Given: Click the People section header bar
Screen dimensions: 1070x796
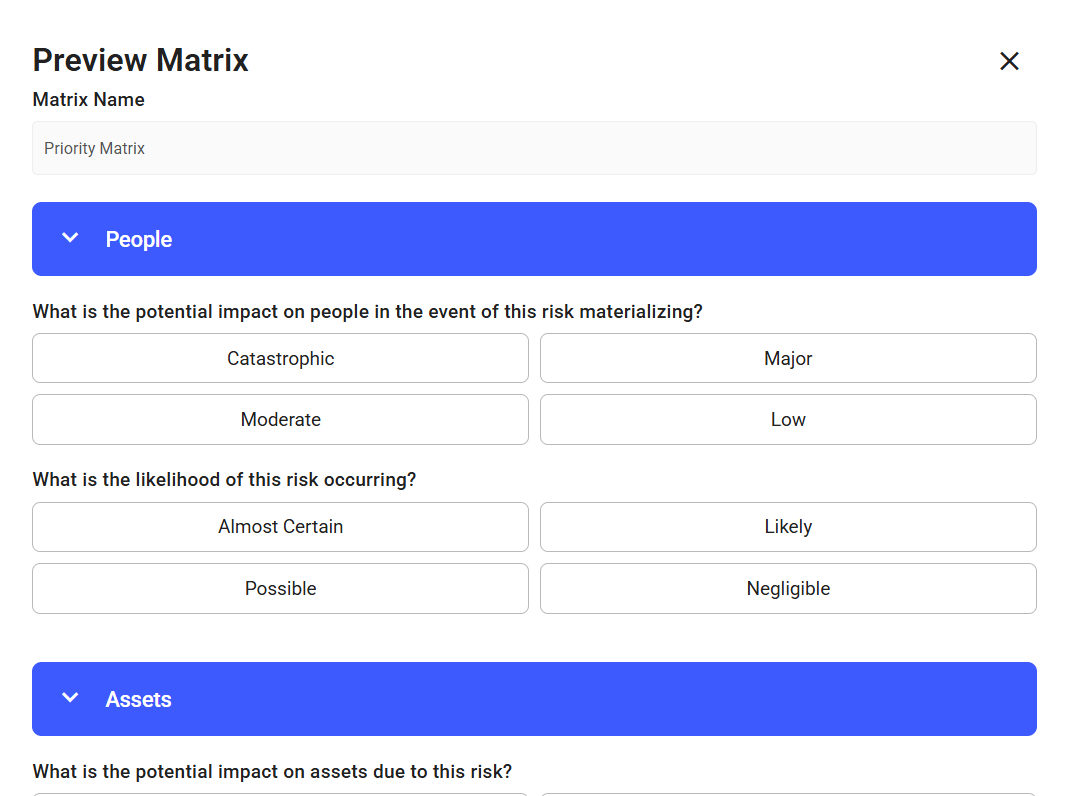Looking at the screenshot, I should [x=534, y=239].
